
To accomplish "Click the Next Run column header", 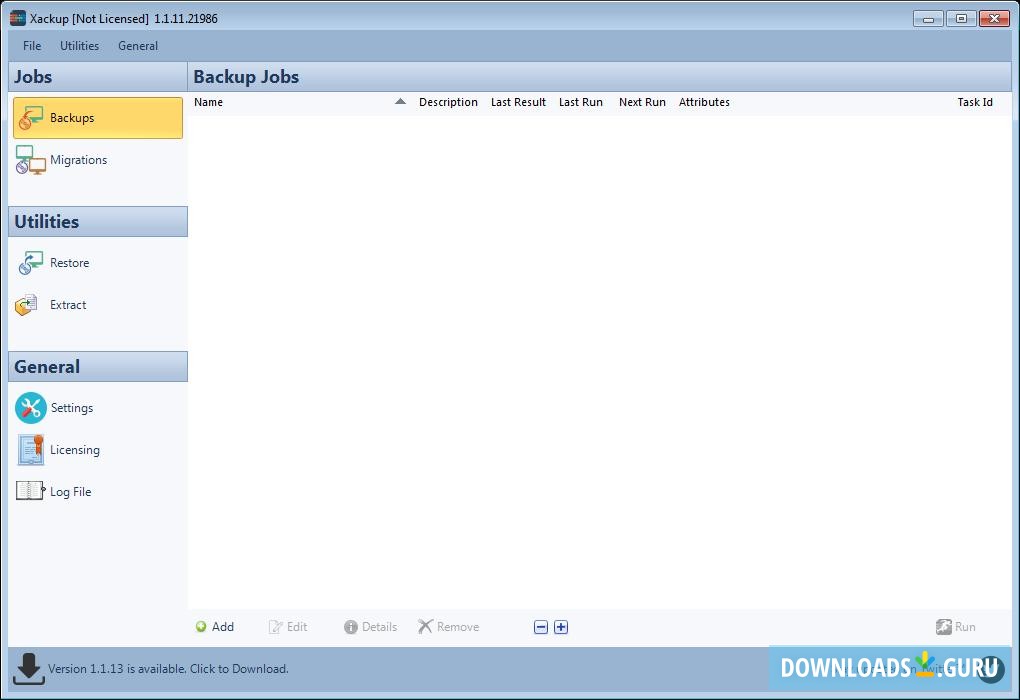I will [642, 102].
